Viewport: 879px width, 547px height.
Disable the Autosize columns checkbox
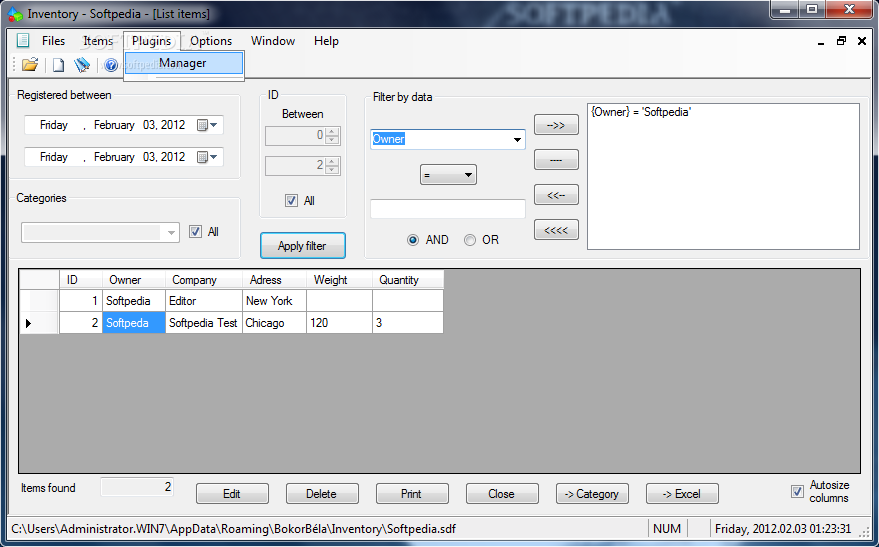tap(797, 492)
